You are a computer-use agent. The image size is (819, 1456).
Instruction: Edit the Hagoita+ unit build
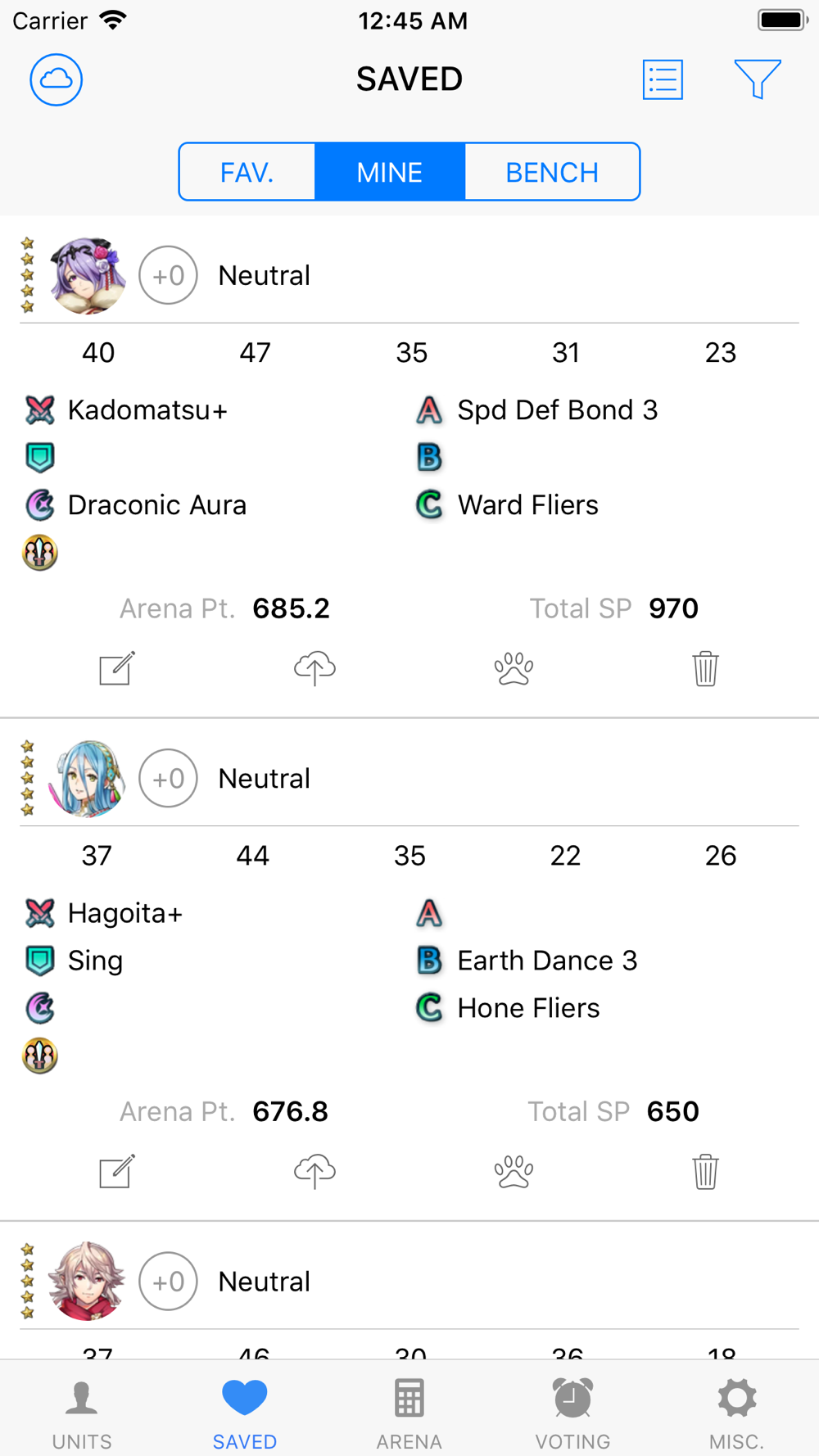pyautogui.click(x=116, y=1171)
